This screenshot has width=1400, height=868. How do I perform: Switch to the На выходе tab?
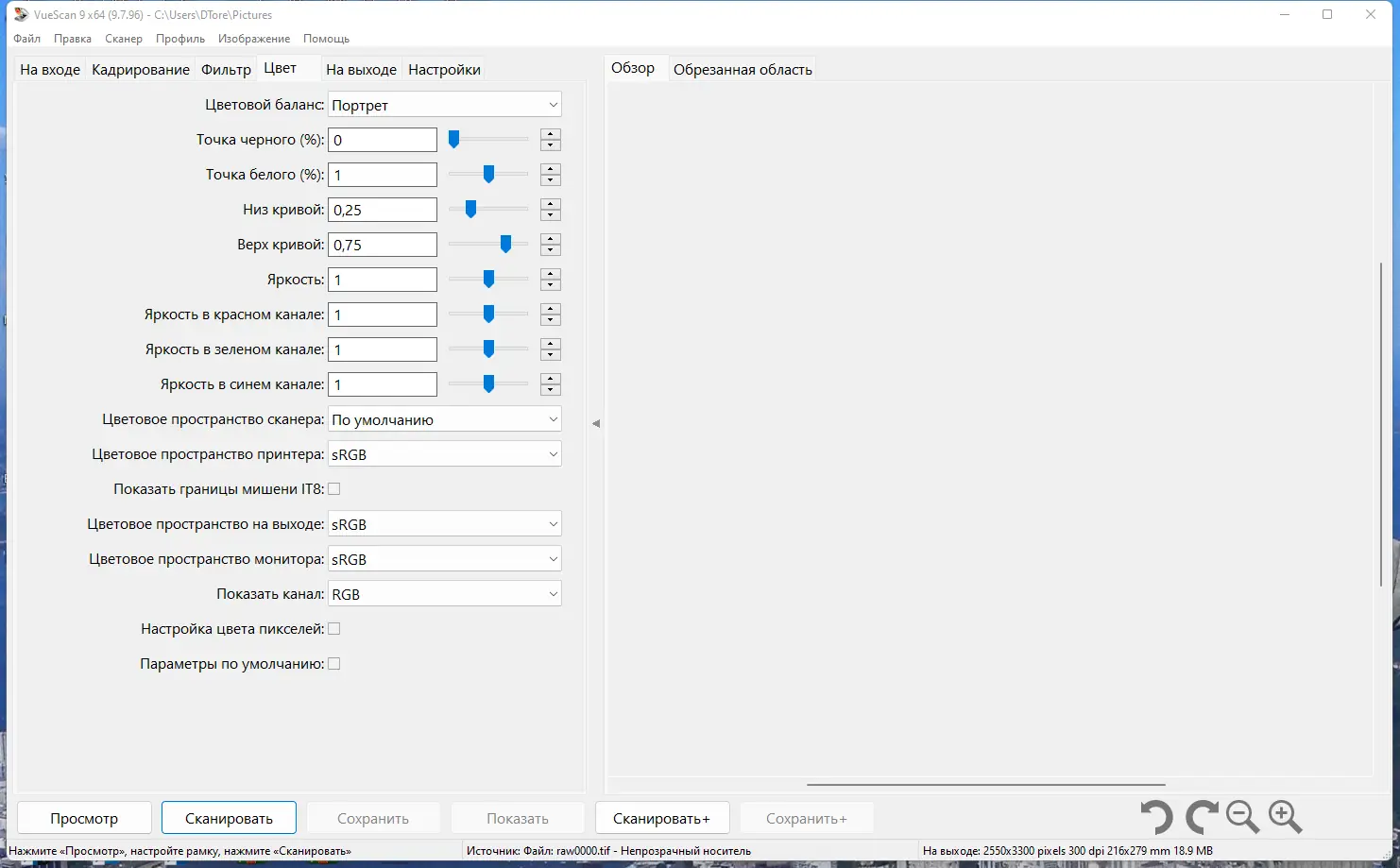coord(362,70)
